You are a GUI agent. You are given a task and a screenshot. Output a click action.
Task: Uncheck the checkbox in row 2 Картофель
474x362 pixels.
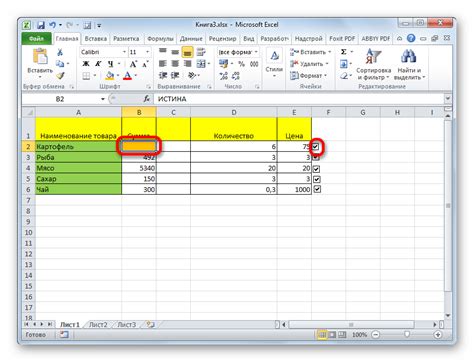316,146
